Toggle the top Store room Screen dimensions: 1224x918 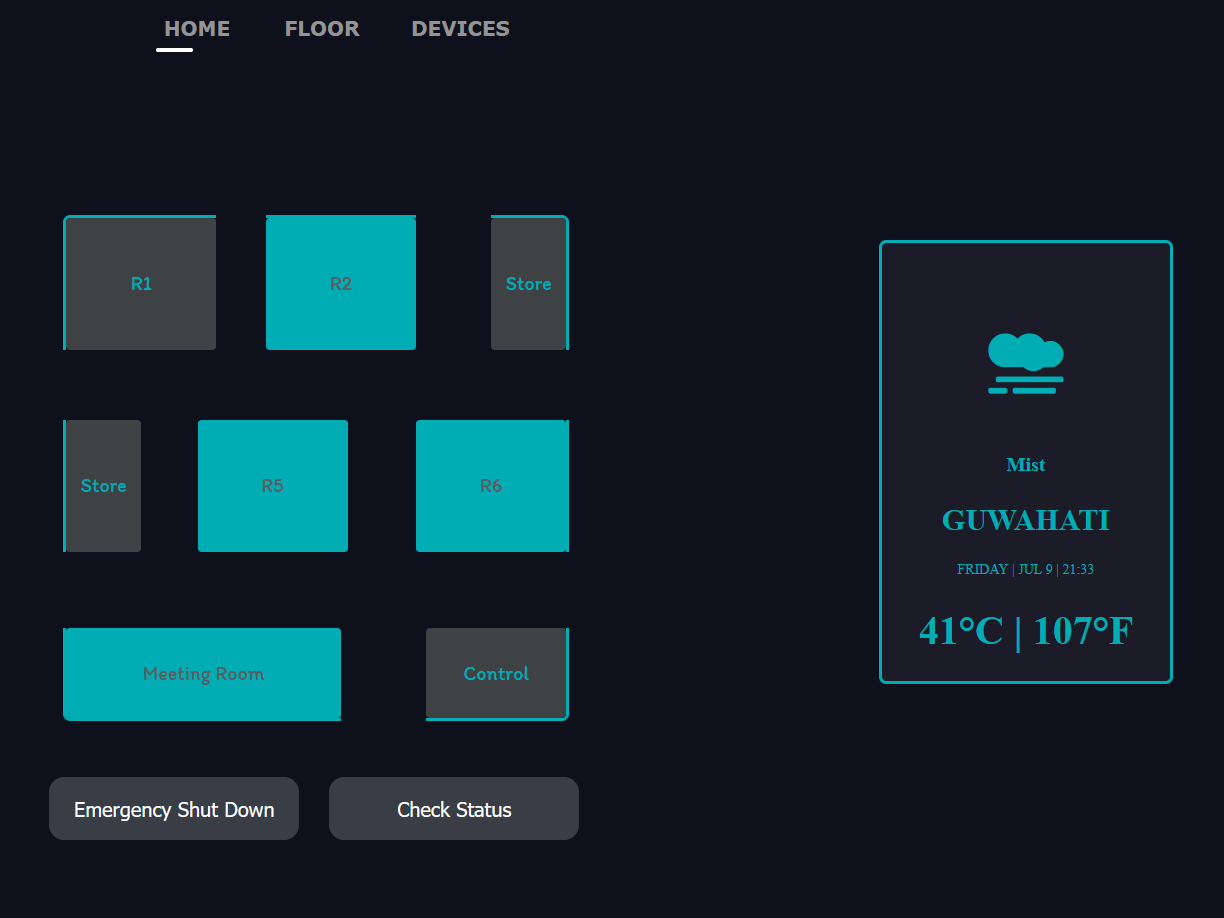529,283
